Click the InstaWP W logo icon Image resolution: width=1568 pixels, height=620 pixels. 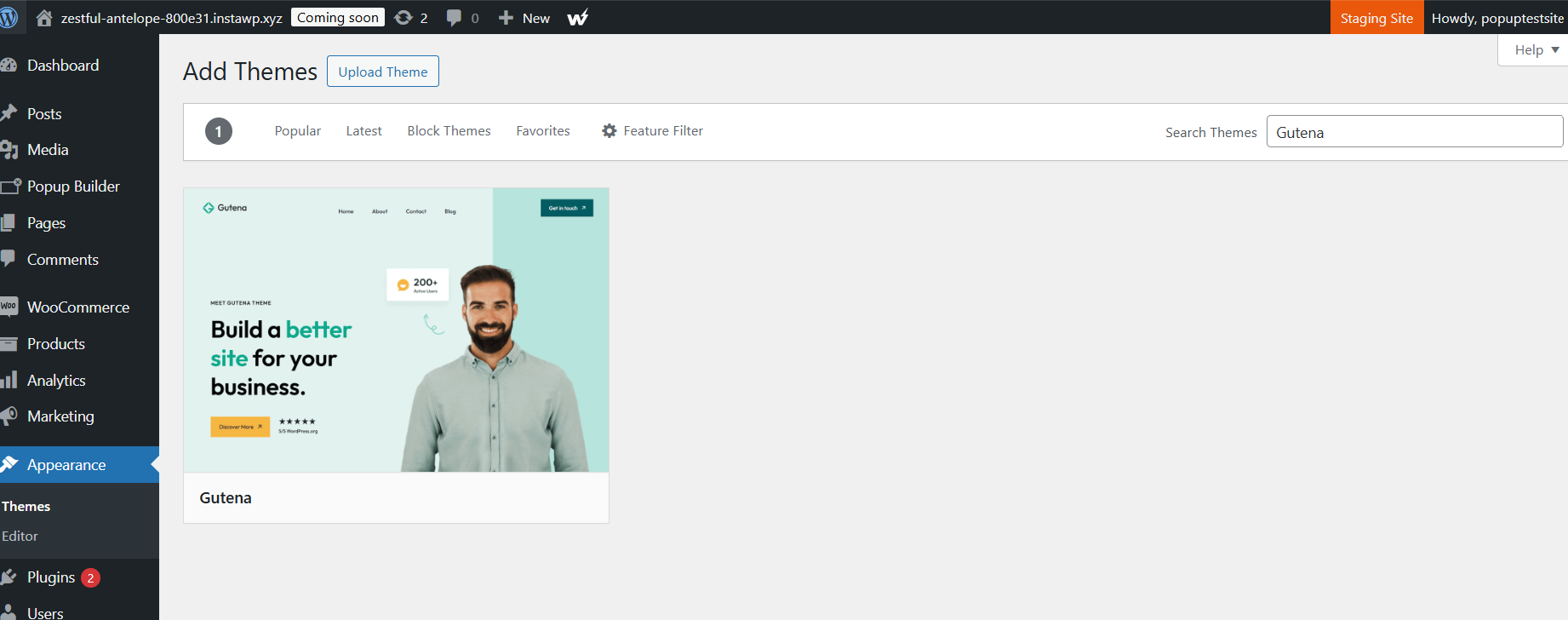[x=578, y=18]
